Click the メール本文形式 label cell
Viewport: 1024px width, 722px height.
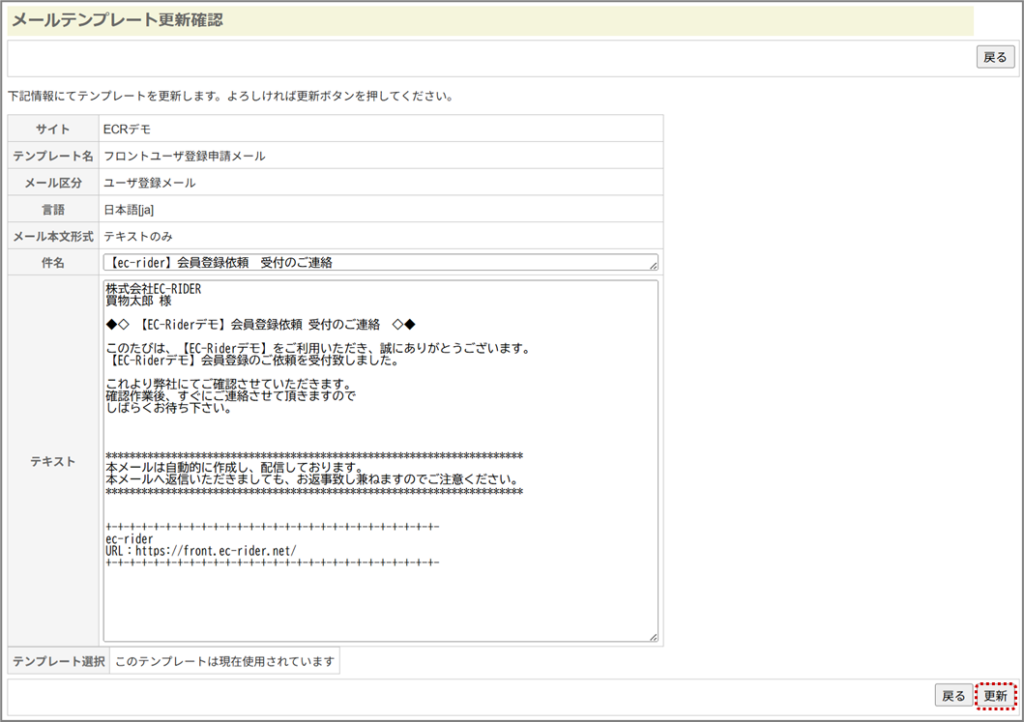pos(53,237)
